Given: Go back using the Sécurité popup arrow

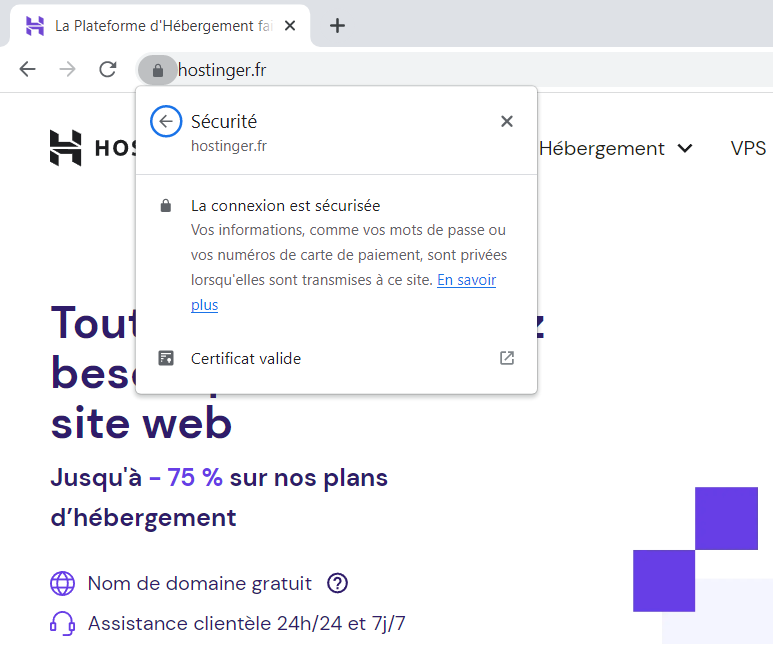Looking at the screenshot, I should tap(166, 121).
